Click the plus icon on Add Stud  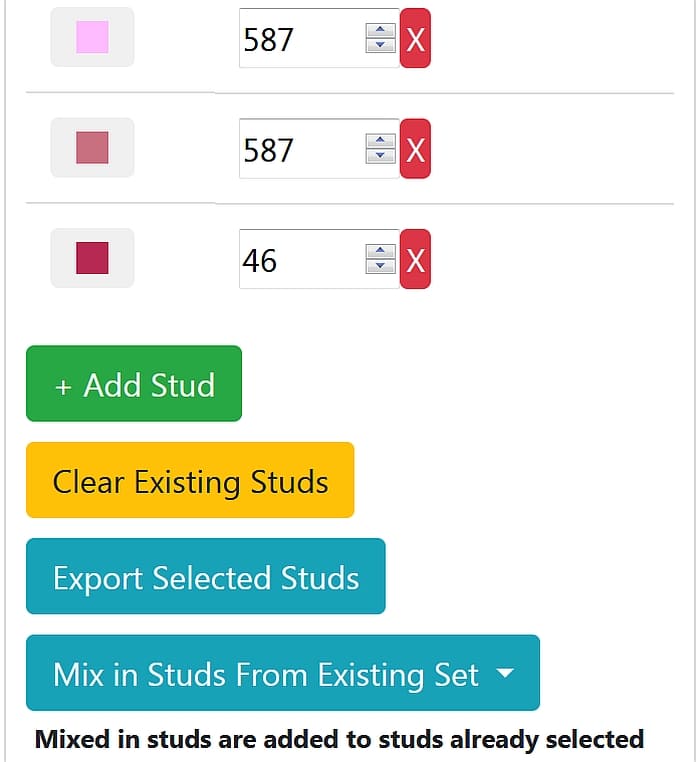(63, 386)
